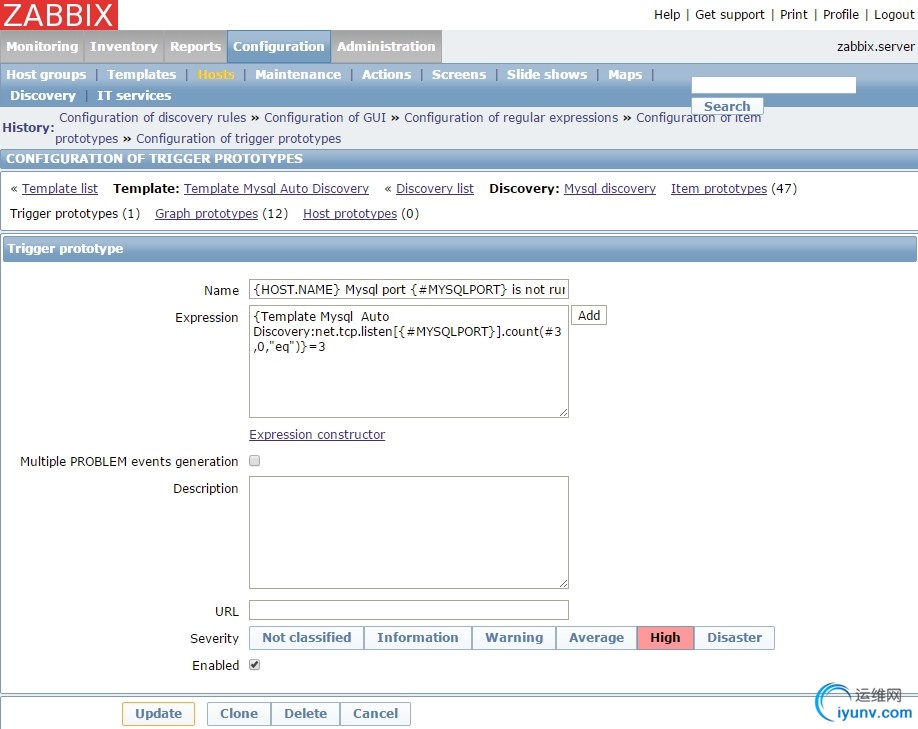
Task: Select the Configuration menu tab
Action: click(x=279, y=46)
